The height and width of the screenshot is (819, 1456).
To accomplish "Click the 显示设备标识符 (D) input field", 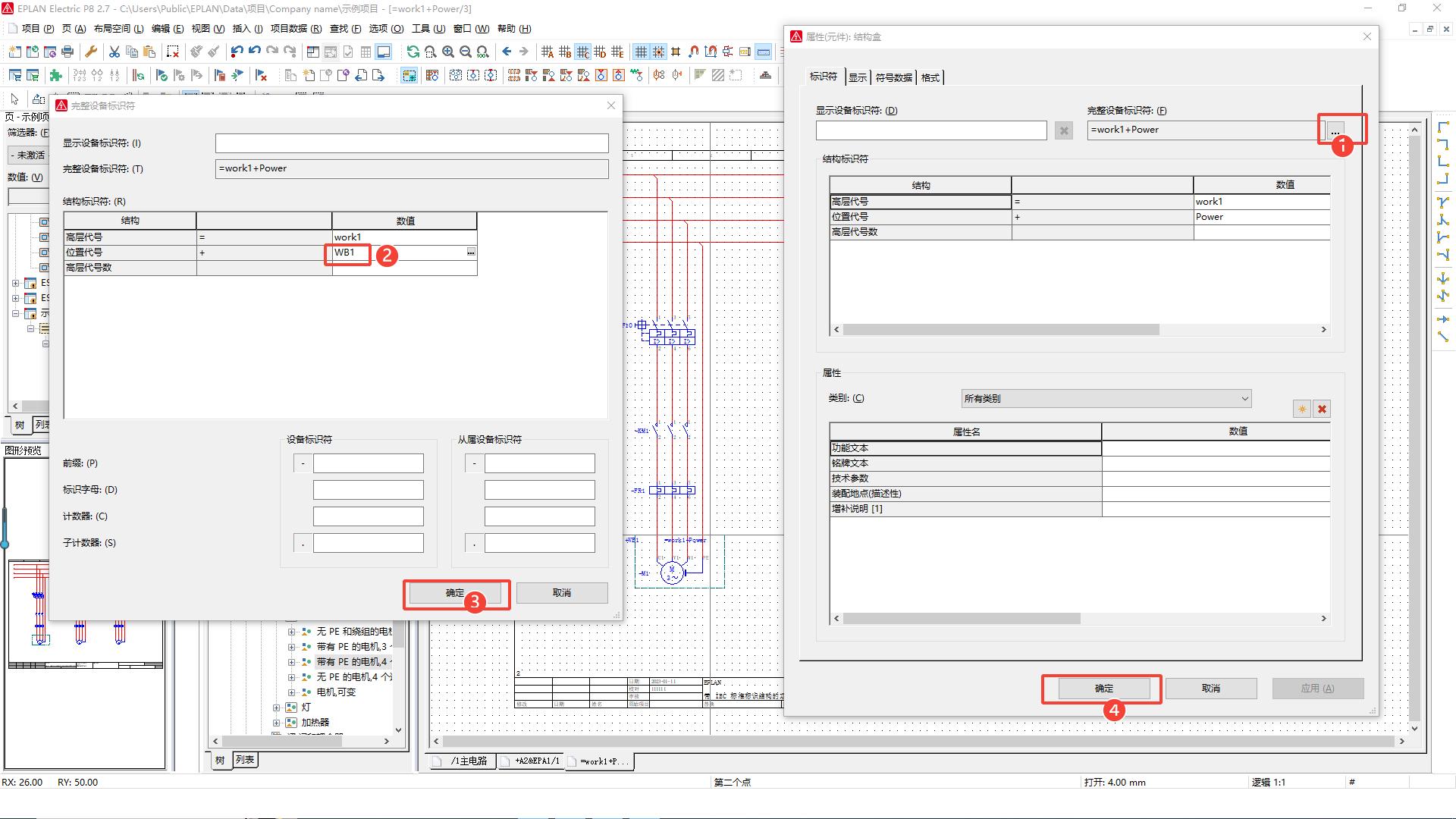I will [x=930, y=130].
